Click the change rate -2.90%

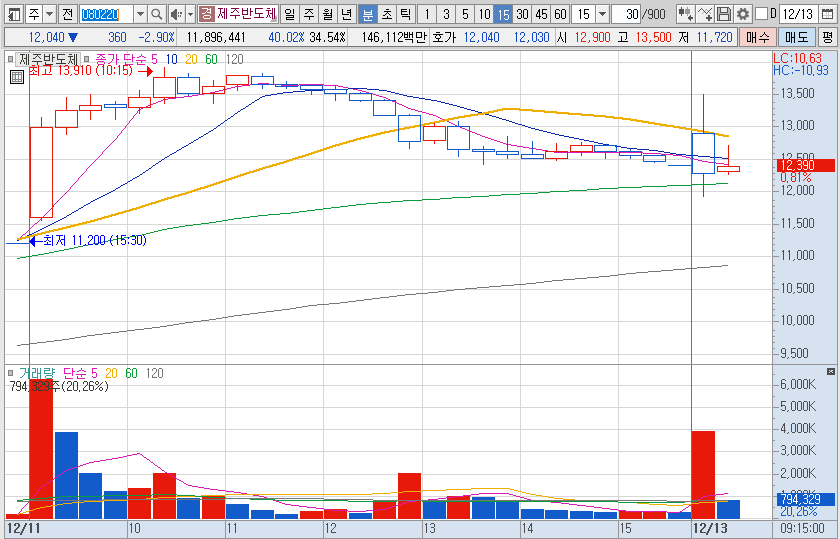[x=156, y=37]
